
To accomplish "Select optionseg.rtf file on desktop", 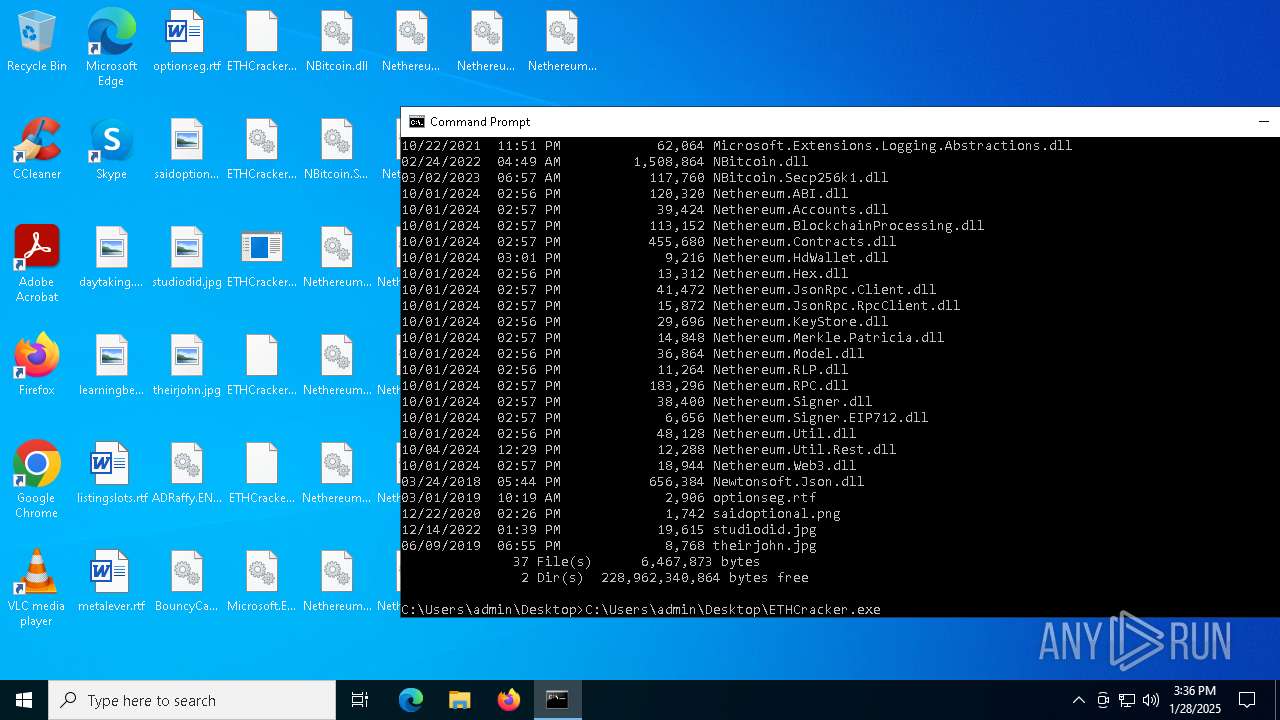I will [187, 42].
